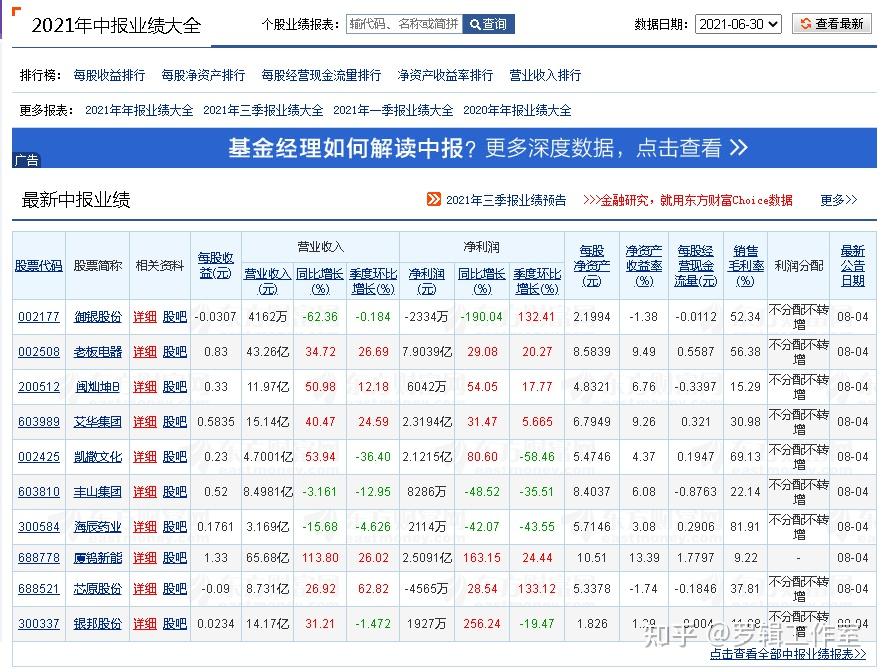Open 凯撒文化 stock name link

[98, 457]
